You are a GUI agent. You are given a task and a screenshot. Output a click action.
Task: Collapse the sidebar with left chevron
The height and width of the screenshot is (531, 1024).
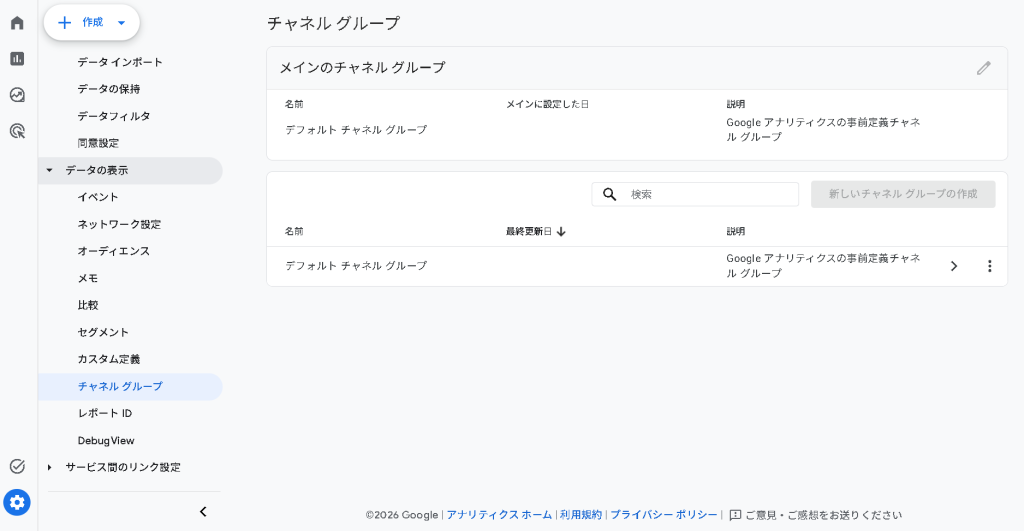[203, 511]
